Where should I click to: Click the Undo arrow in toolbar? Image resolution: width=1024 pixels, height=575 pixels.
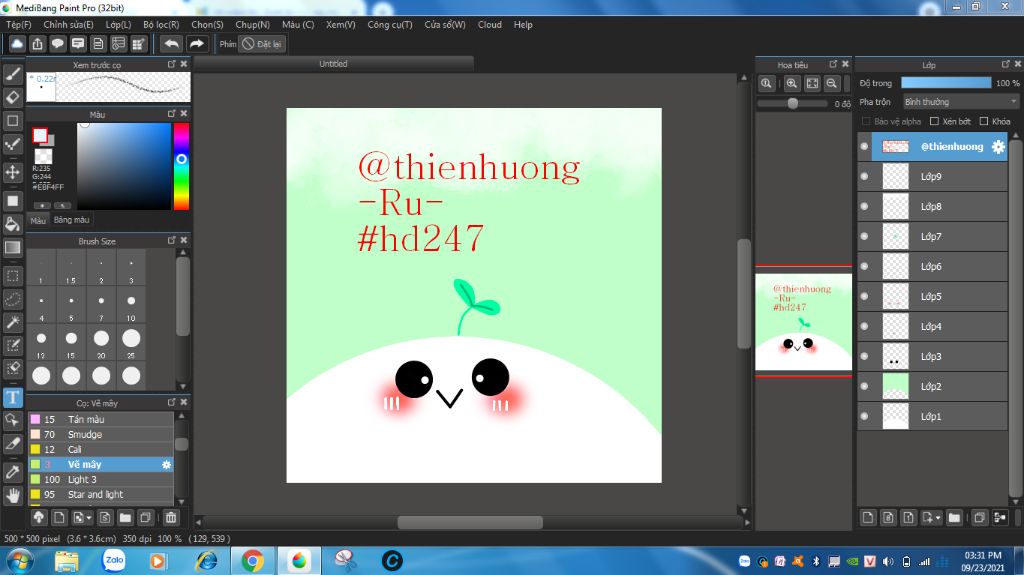point(171,44)
